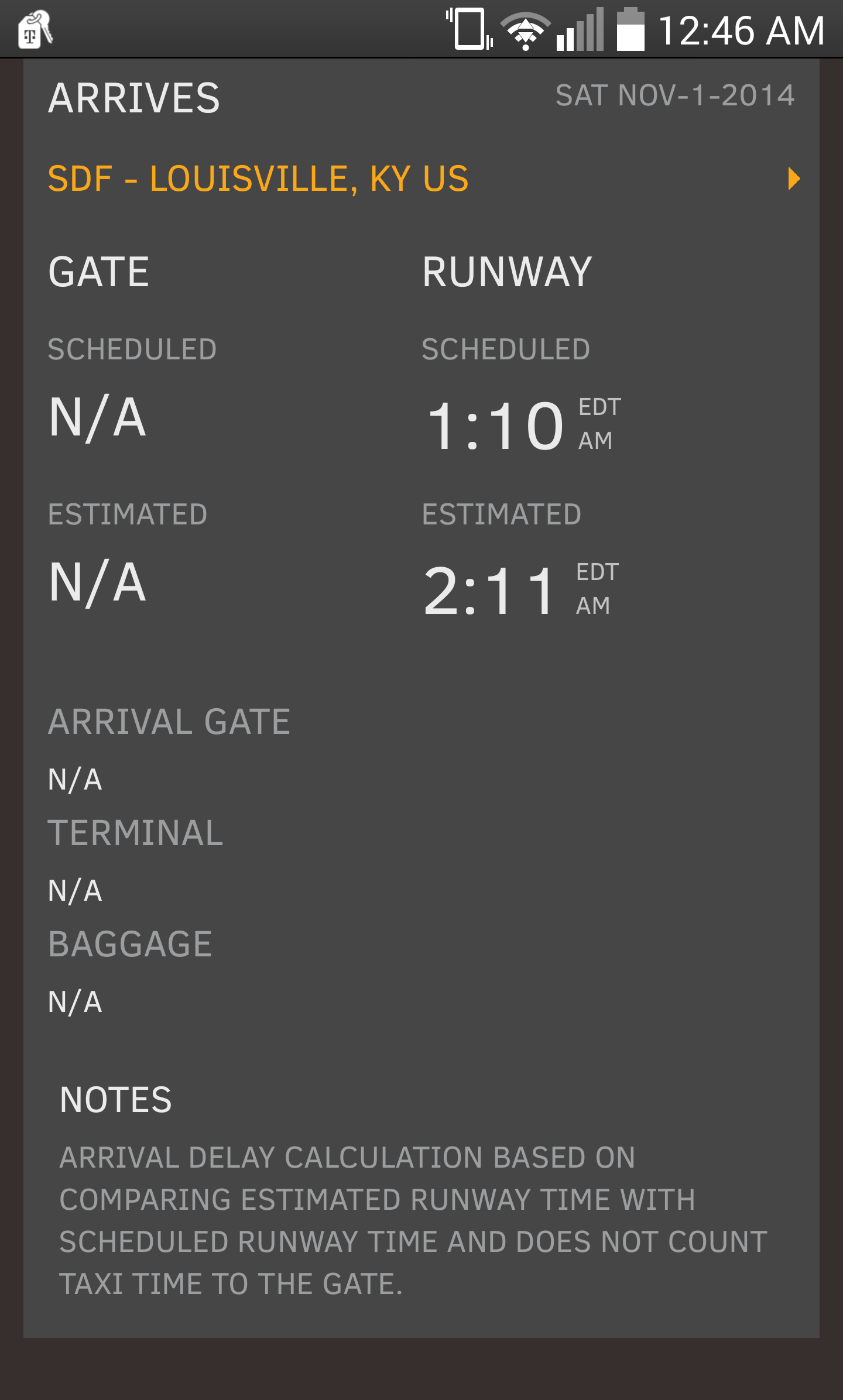Tap the Wi-Fi status icon
This screenshot has width=843, height=1400.
[526, 30]
